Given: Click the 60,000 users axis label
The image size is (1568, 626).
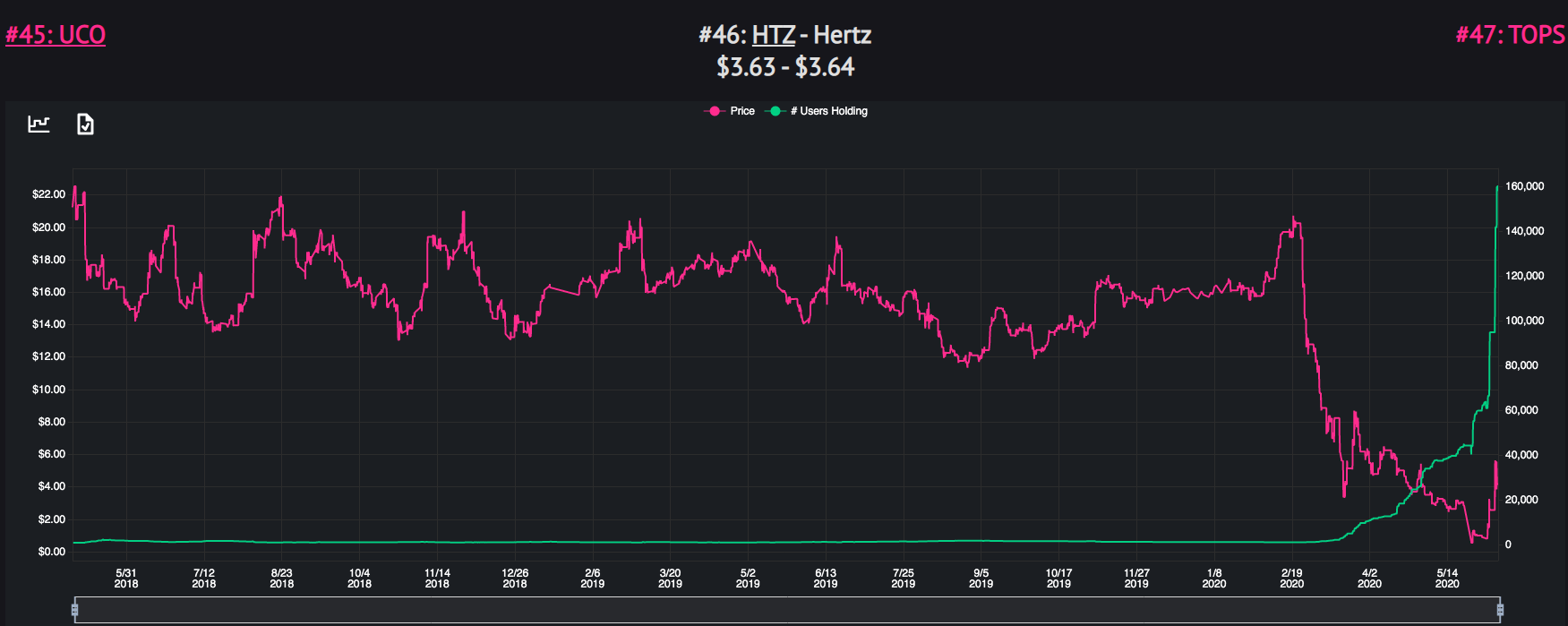Looking at the screenshot, I should point(1522,410).
